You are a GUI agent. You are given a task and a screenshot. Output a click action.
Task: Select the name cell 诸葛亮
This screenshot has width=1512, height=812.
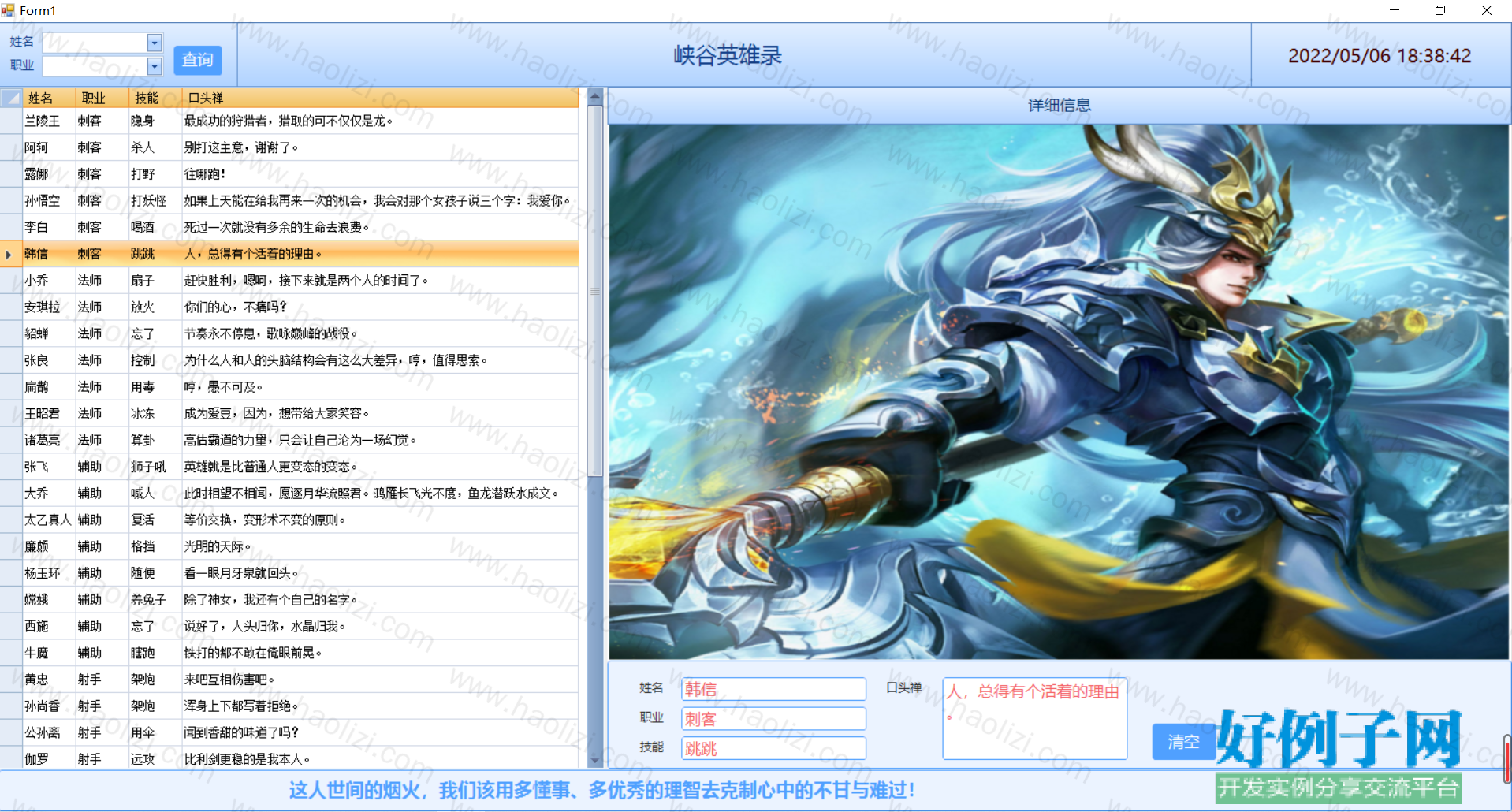tap(49, 440)
